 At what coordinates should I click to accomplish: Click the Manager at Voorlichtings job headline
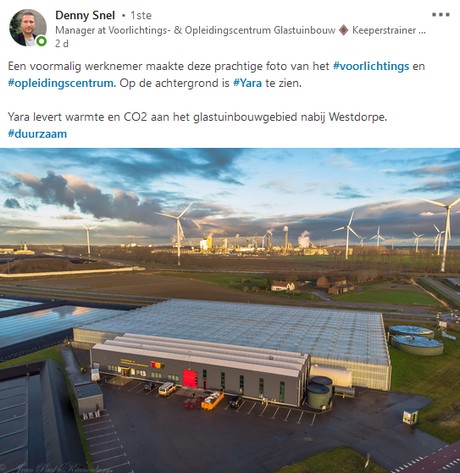[195, 30]
